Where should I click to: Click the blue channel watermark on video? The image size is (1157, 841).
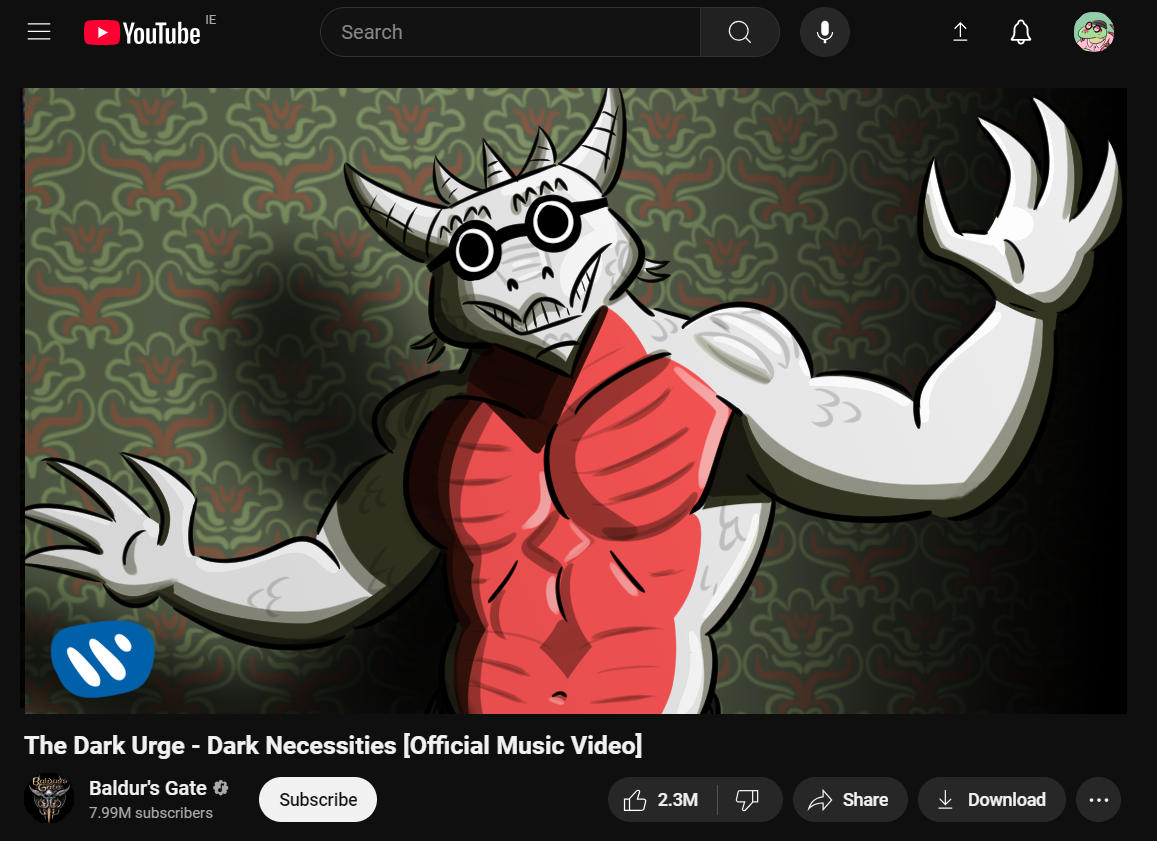tap(103, 659)
